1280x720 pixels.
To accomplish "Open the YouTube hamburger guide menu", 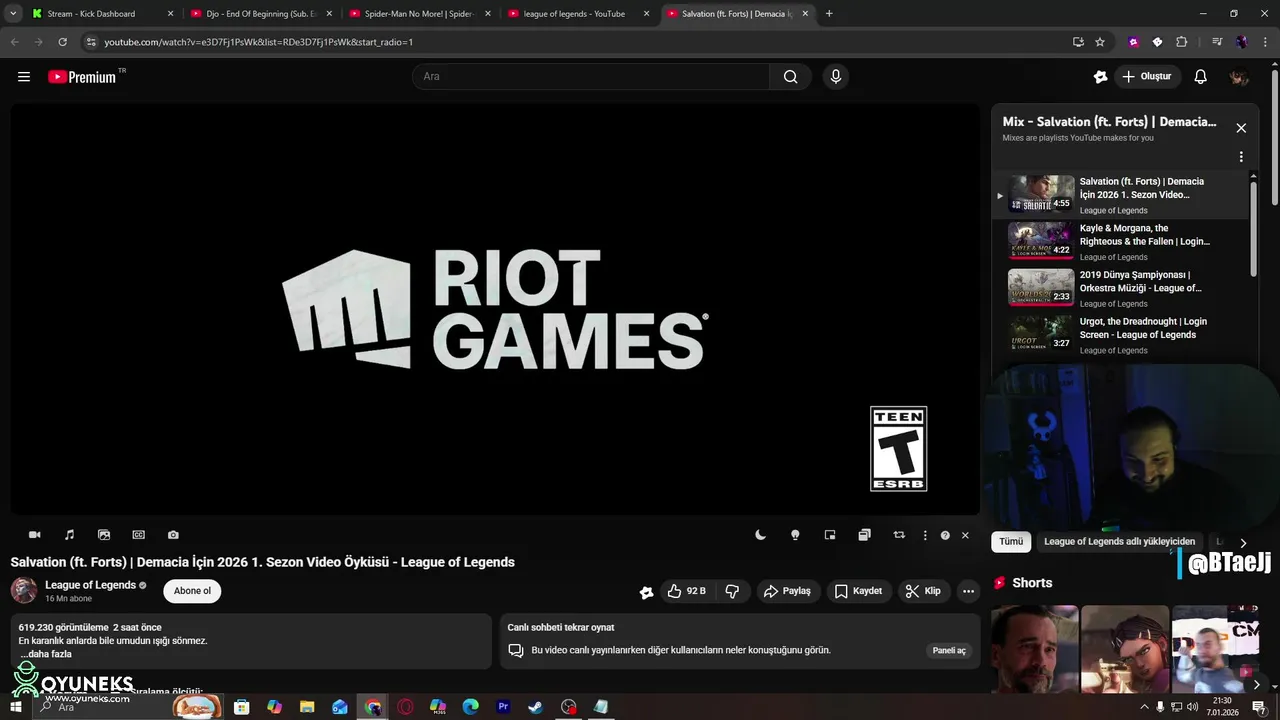I will [x=24, y=77].
